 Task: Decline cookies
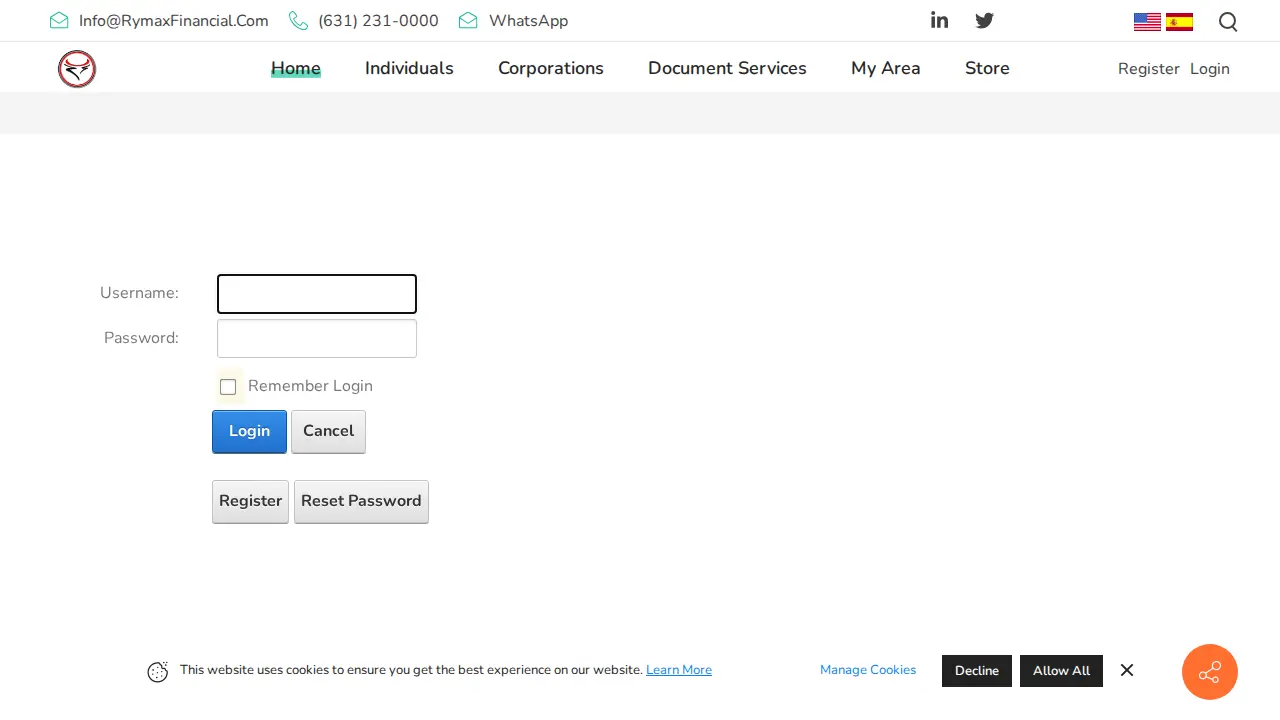977,671
